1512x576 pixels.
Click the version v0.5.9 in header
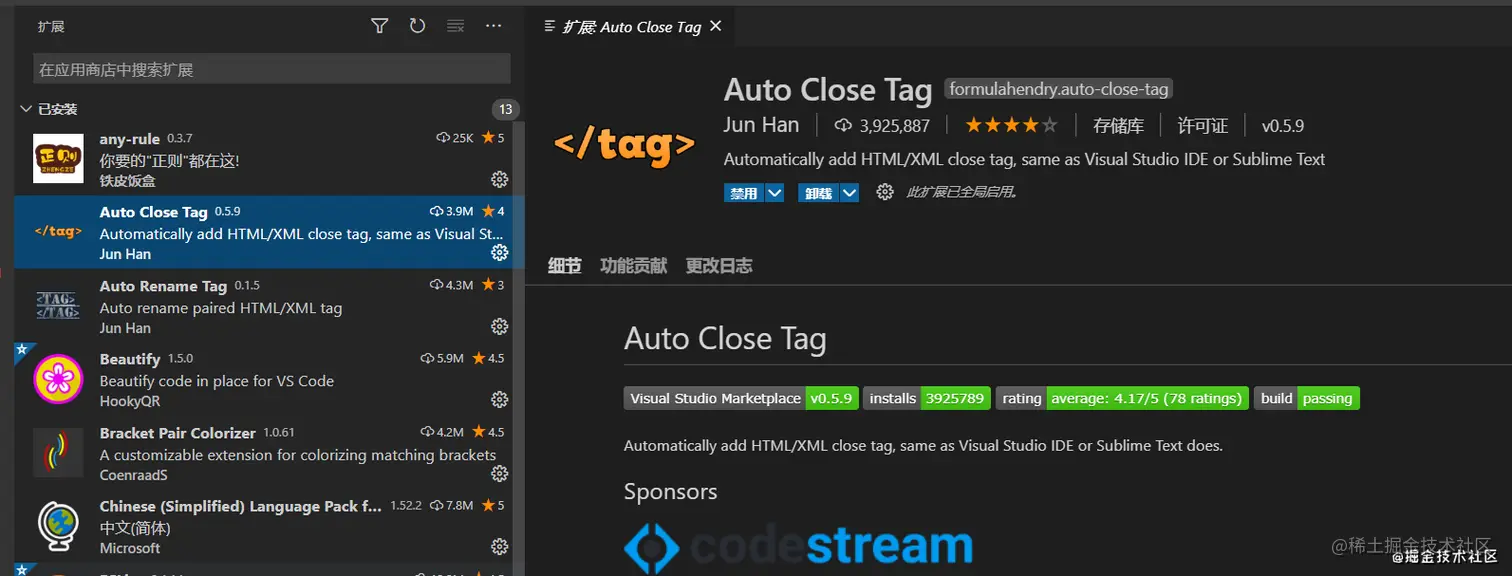(1282, 126)
